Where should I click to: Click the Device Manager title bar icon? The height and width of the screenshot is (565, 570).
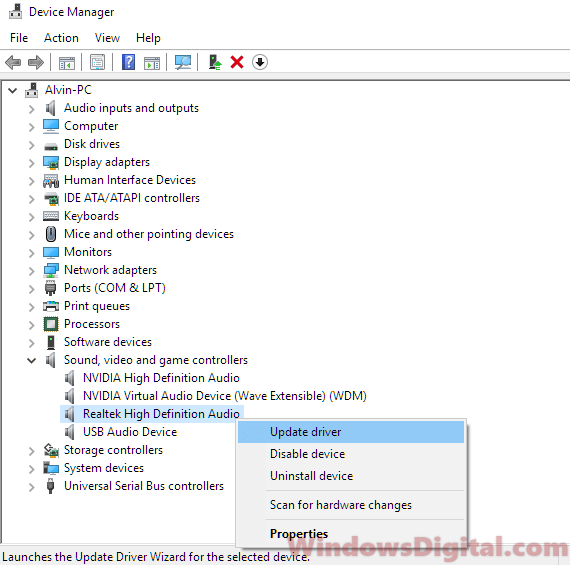[15, 12]
